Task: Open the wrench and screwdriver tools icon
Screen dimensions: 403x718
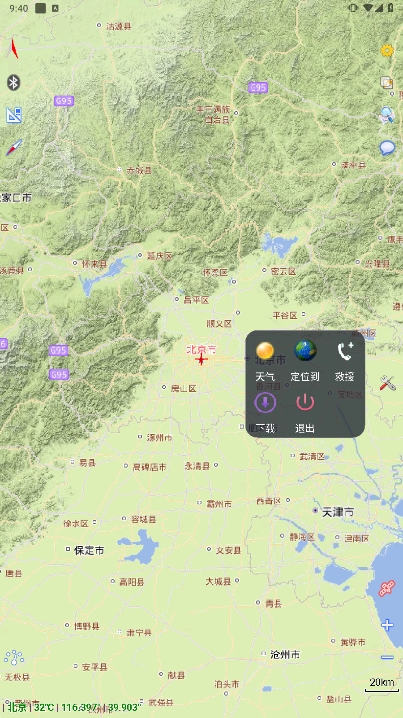Action: [387, 383]
